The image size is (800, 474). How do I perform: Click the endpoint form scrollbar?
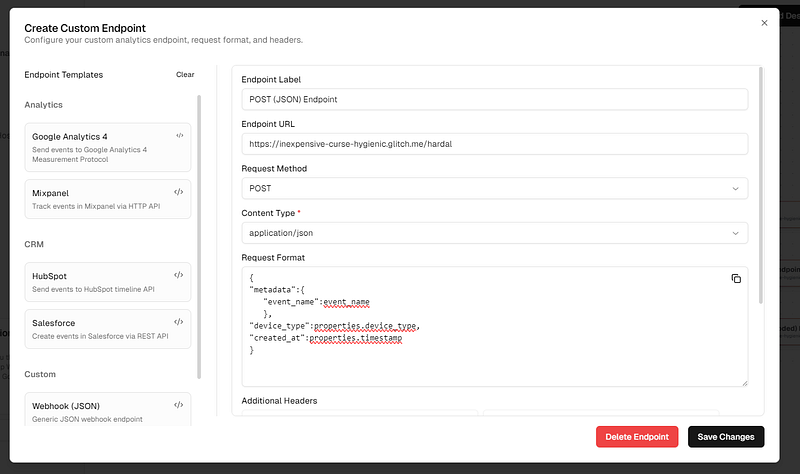[761, 185]
